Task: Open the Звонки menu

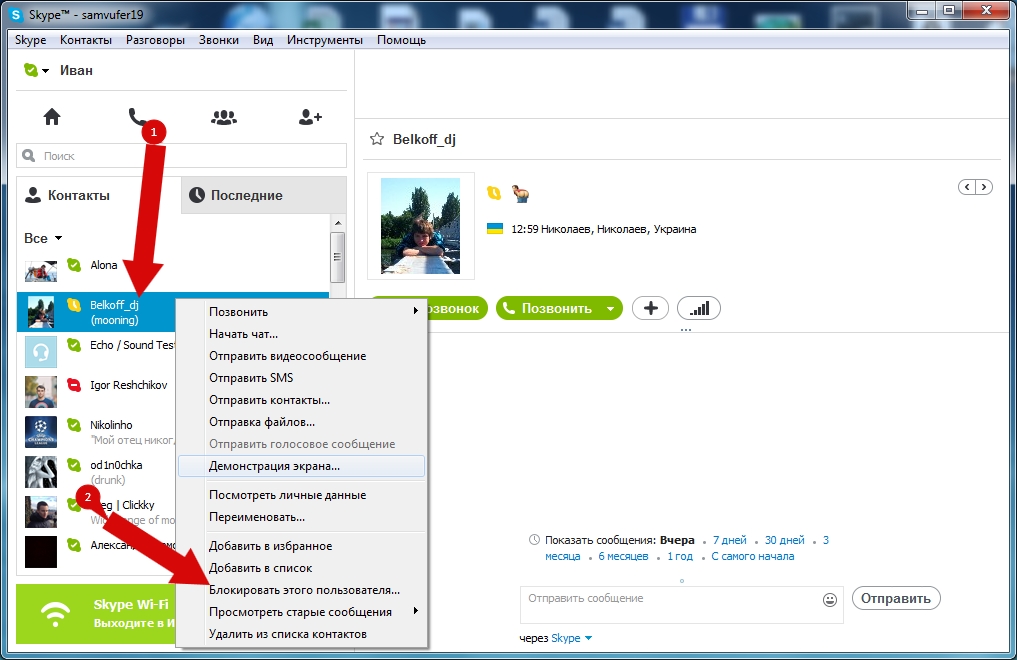Action: point(219,40)
